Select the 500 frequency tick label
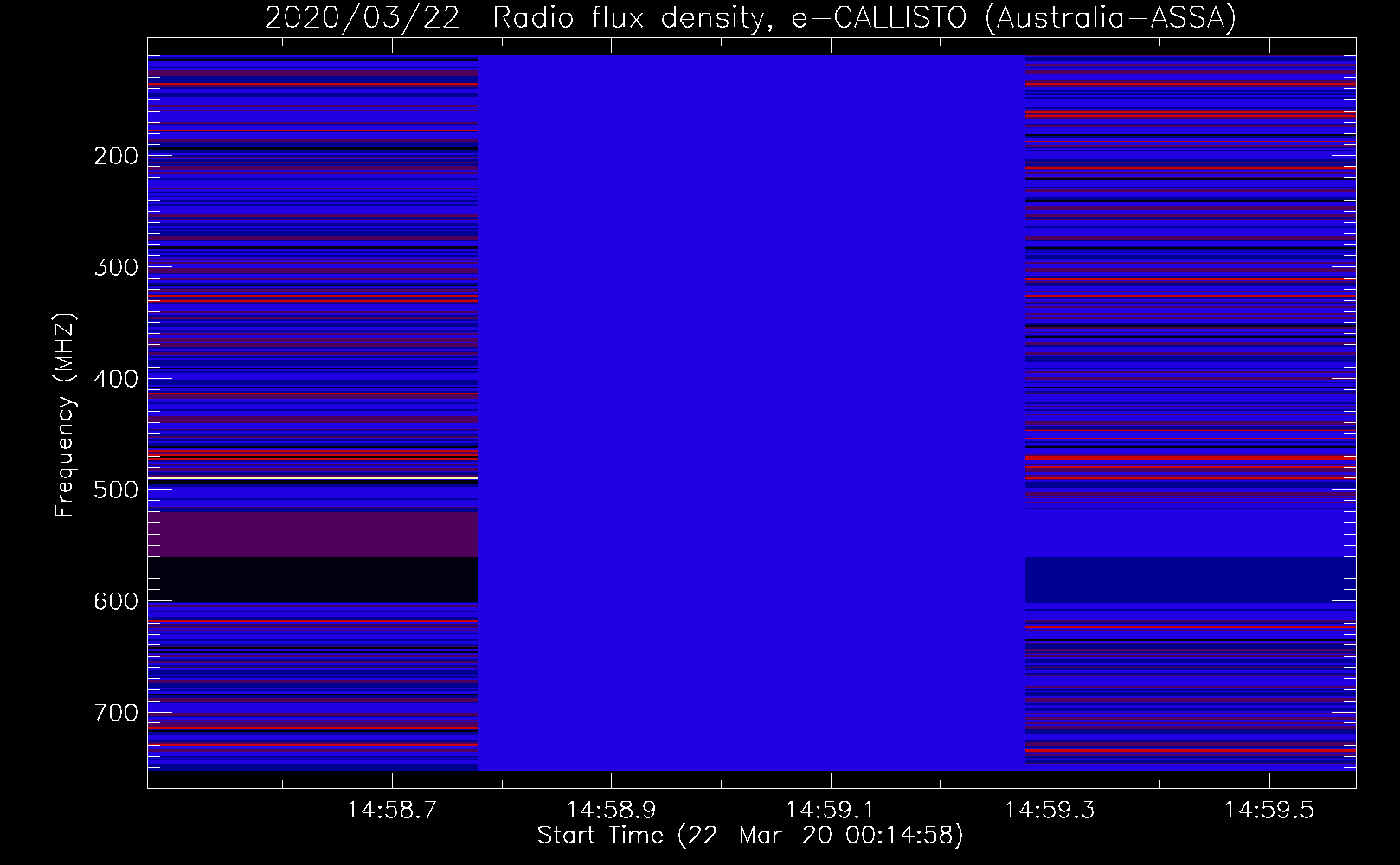Image resolution: width=1400 pixels, height=865 pixels. [116, 490]
